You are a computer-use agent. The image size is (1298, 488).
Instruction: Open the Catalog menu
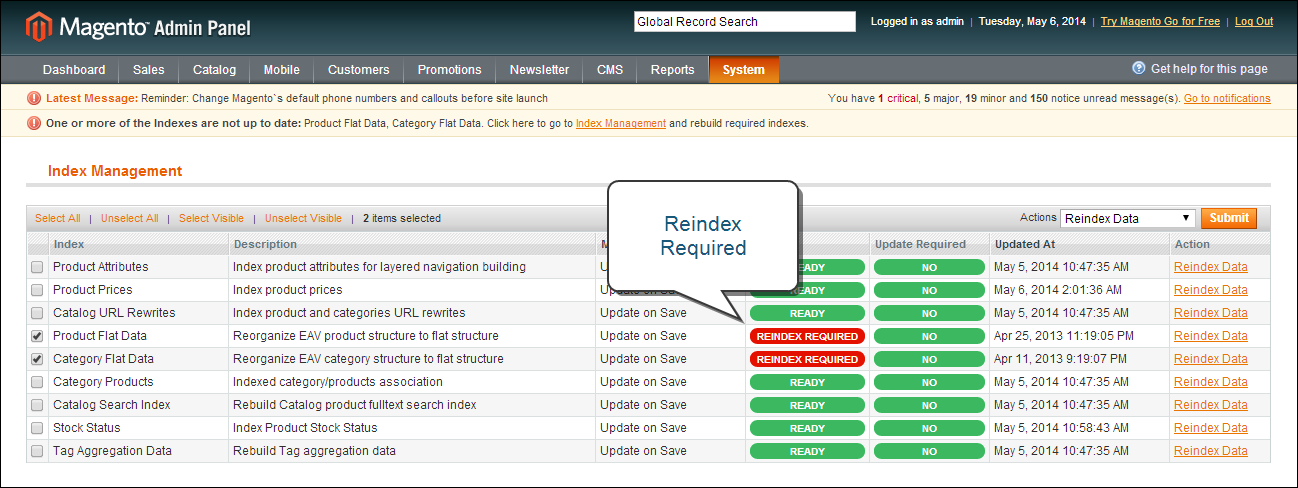(x=214, y=70)
